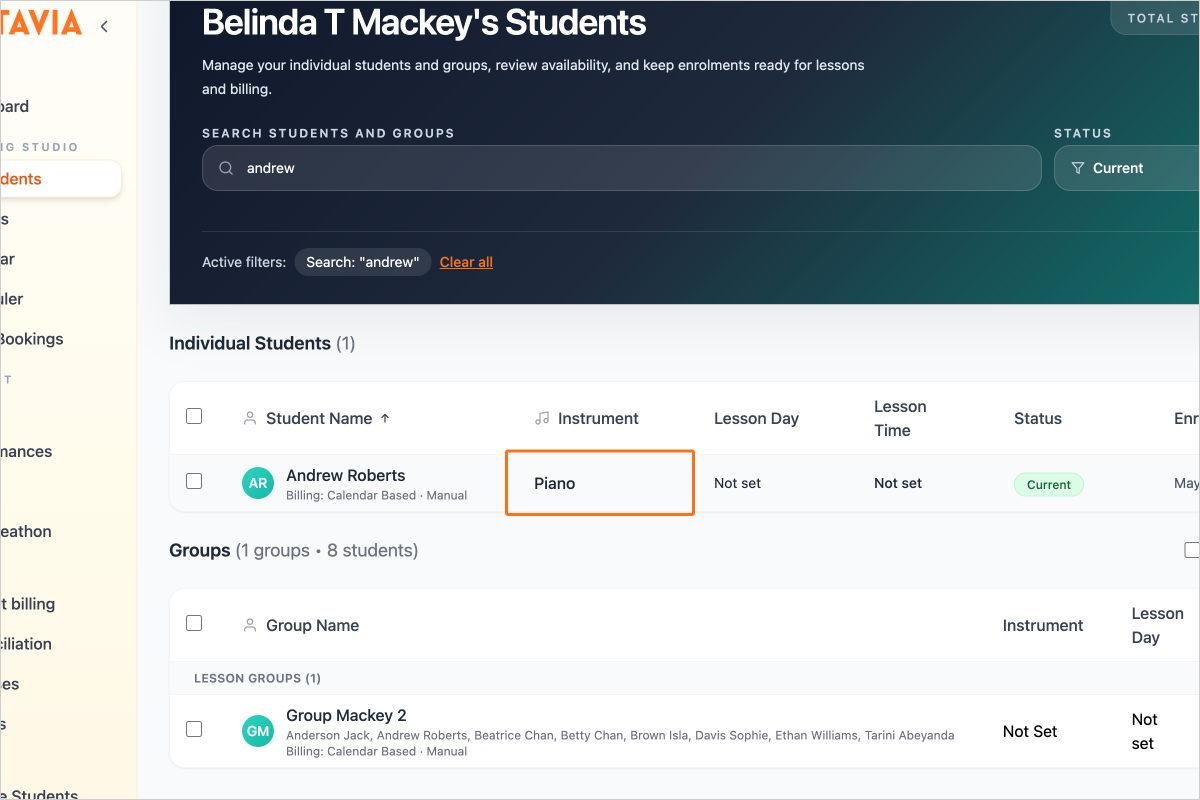1200x800 pixels.
Task: Open the Group Mackey 2 group name
Action: 346,715
